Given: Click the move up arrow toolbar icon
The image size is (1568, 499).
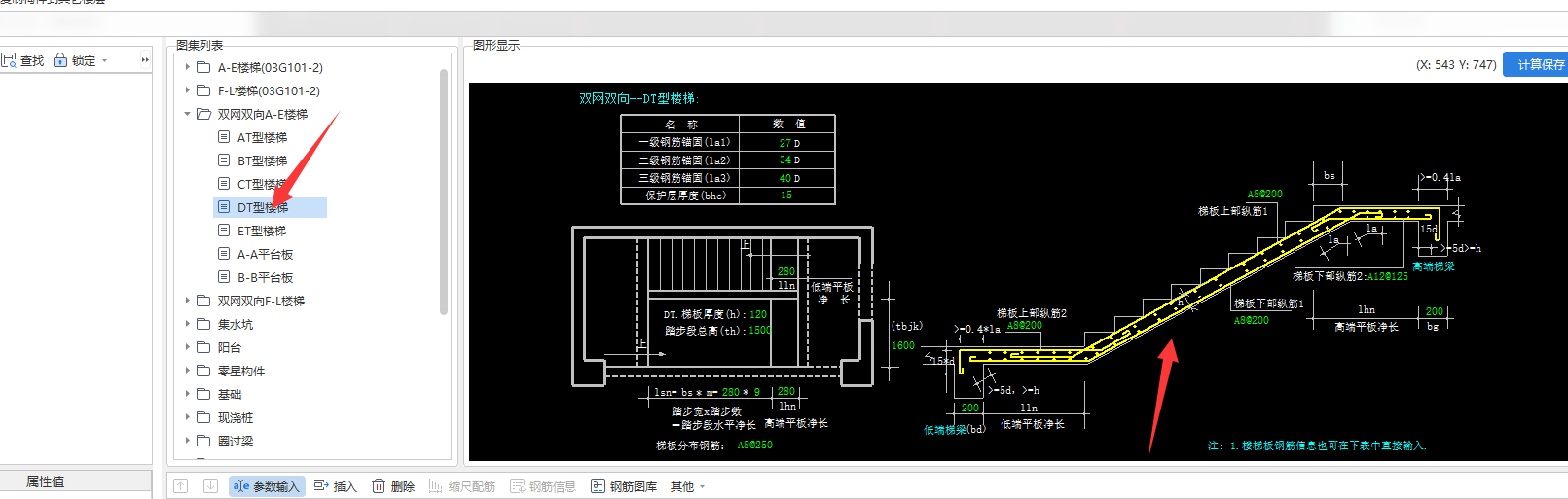Looking at the screenshot, I should pos(181,486).
